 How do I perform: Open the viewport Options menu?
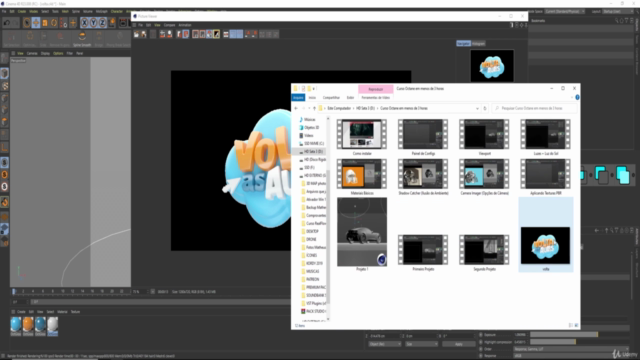[58, 53]
